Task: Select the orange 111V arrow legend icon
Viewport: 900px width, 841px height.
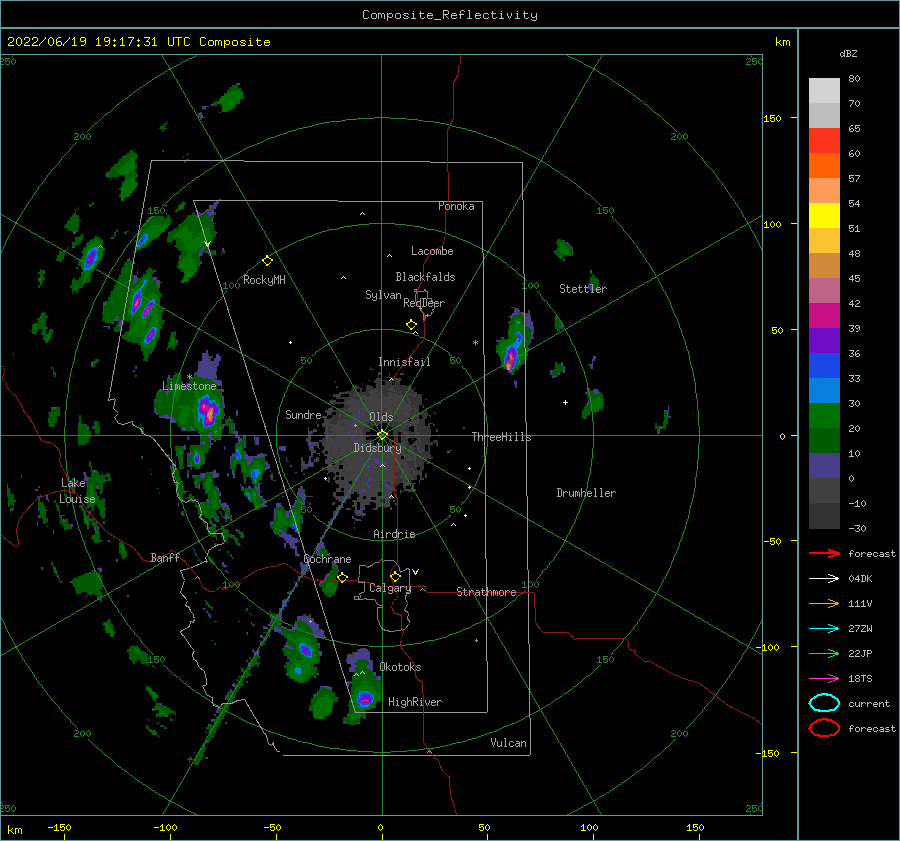Action: [x=824, y=603]
